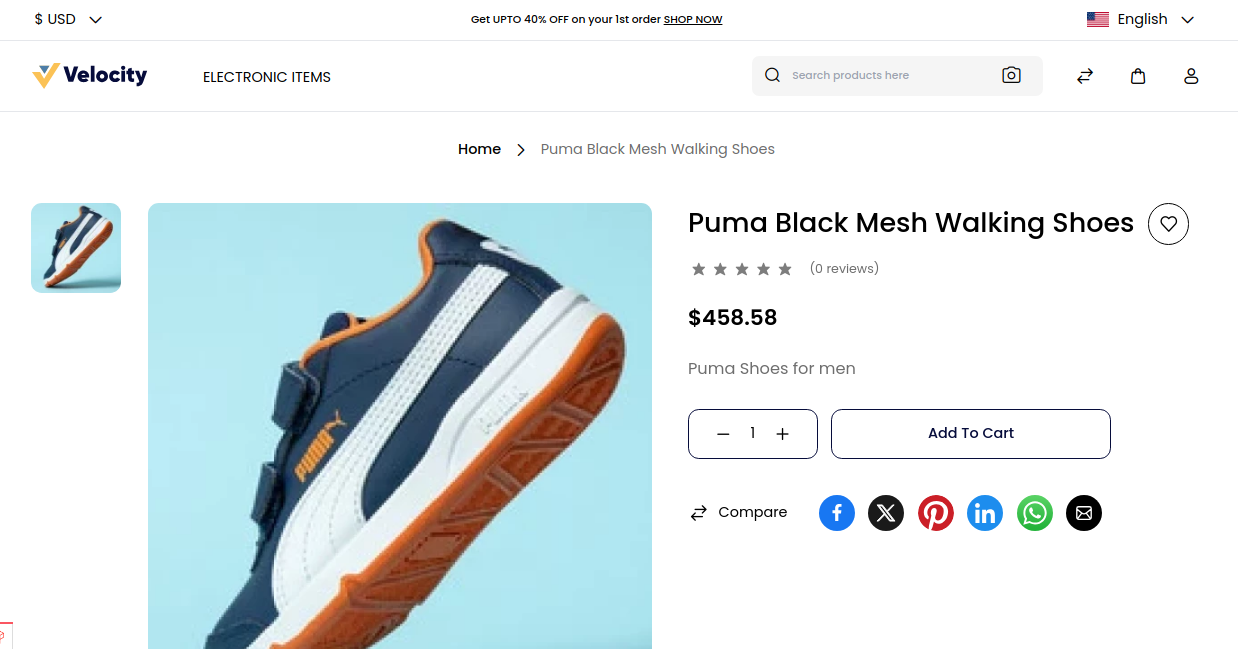This screenshot has height=649, width=1238.
Task: Decrease quantity with the minus button
Action: pos(723,434)
